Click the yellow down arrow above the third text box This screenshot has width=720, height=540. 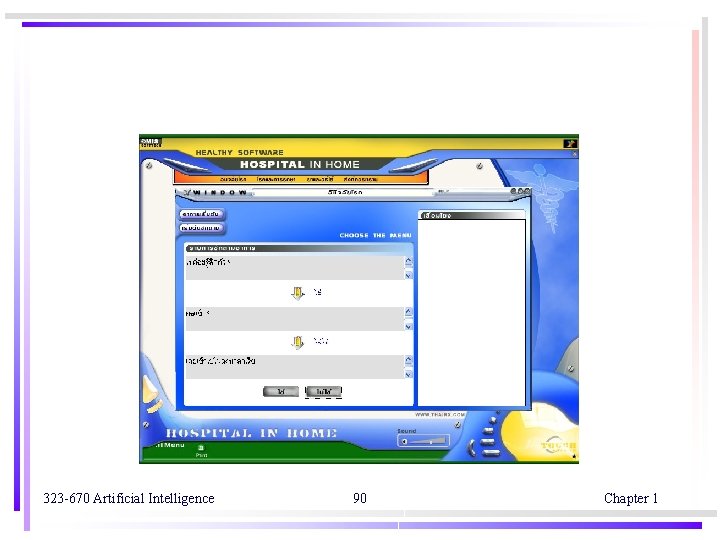click(298, 342)
